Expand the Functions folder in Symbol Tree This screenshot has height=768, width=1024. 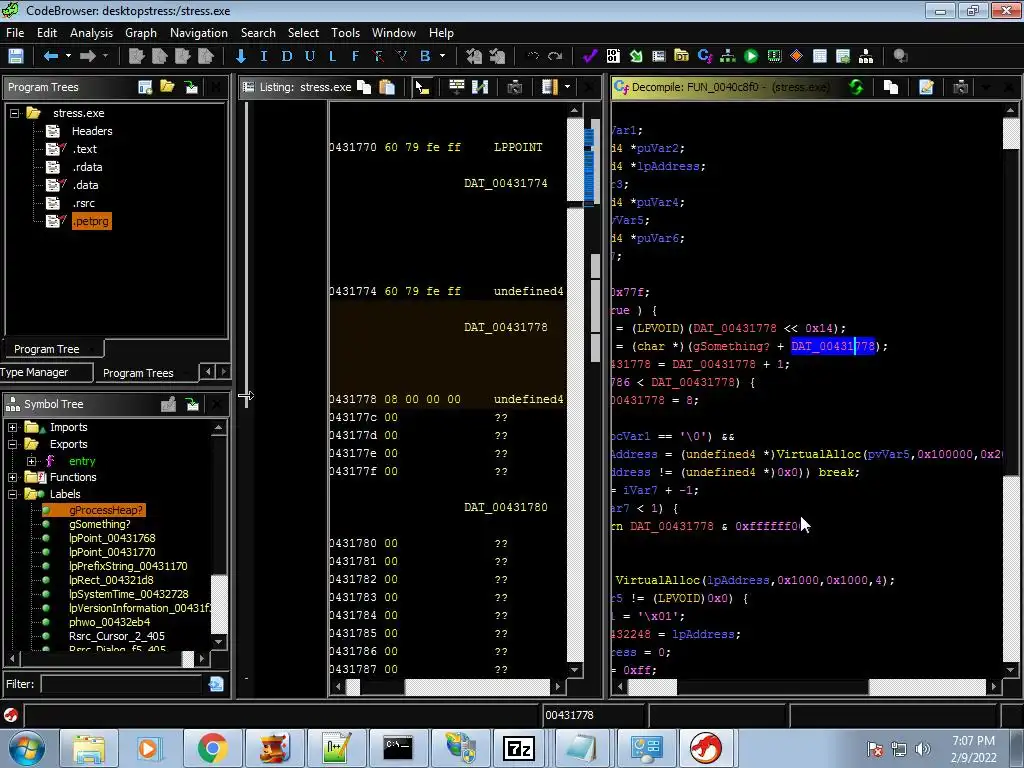[12, 477]
